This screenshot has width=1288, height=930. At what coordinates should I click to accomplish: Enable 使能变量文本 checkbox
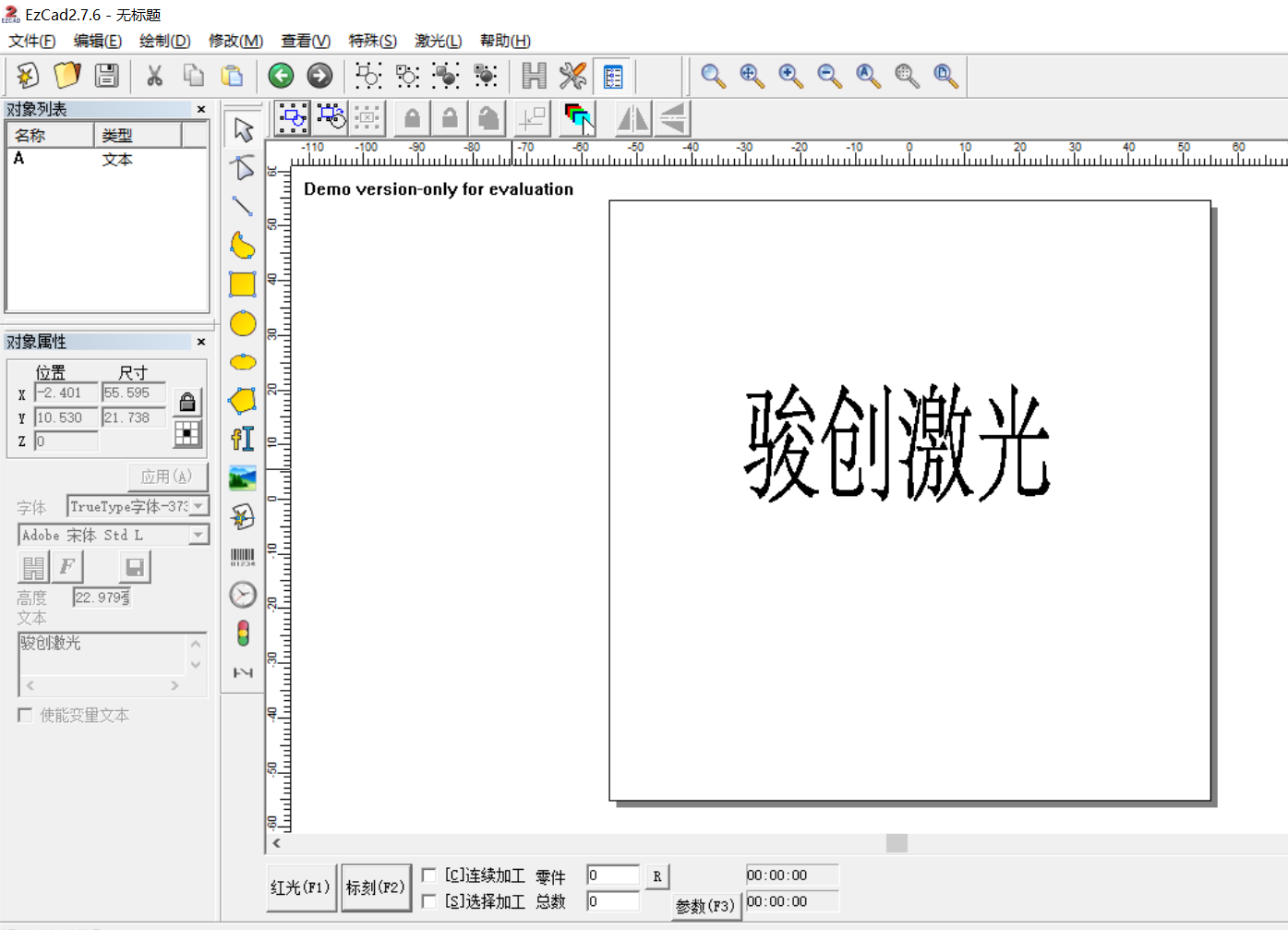click(25, 715)
